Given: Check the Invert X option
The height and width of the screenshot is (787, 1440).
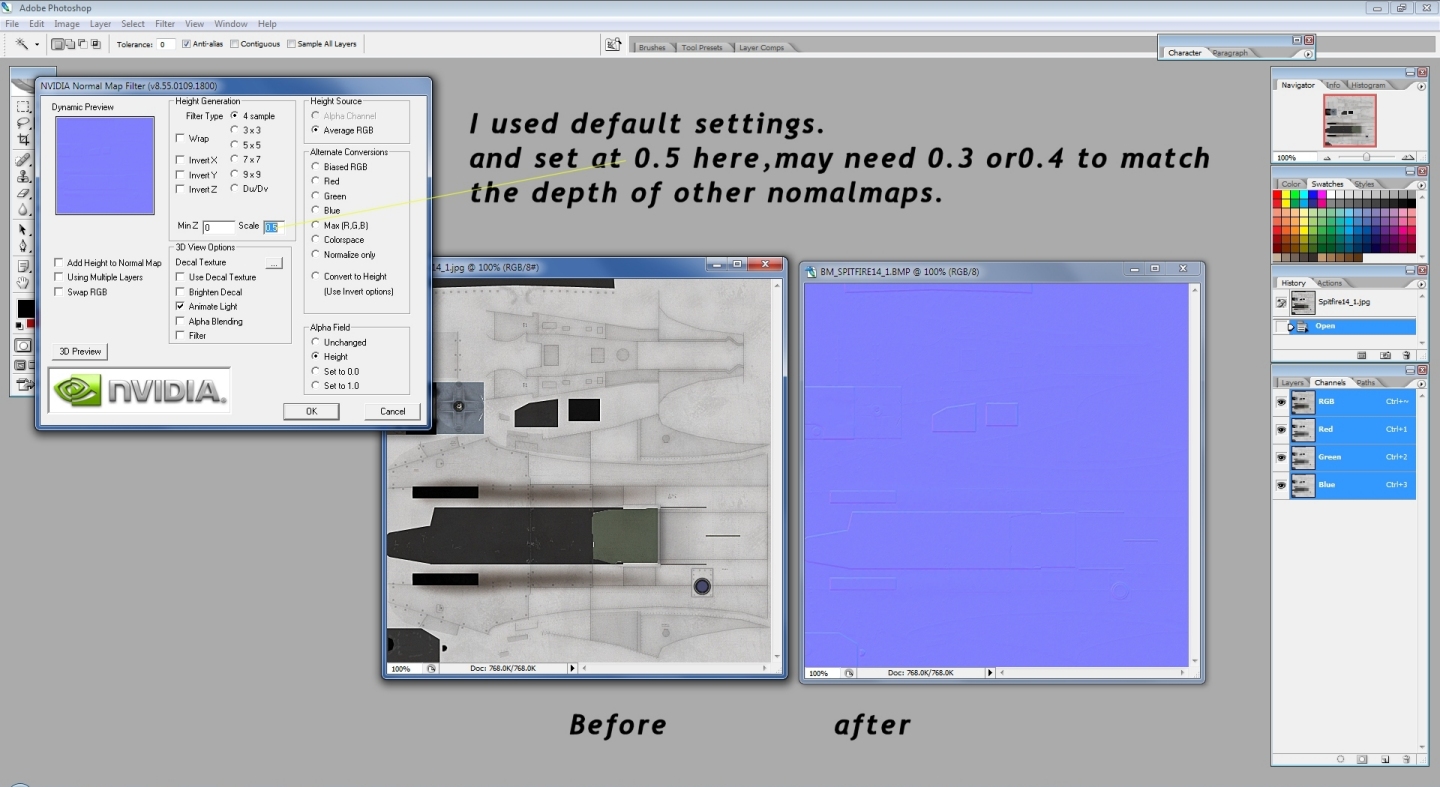Looking at the screenshot, I should pos(180,160).
